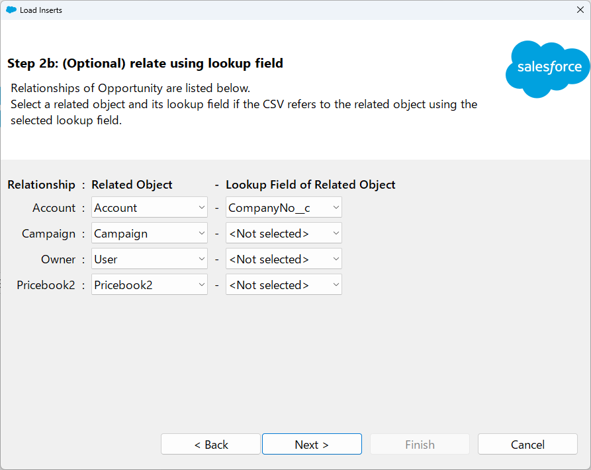Click the Back button
The image size is (591, 470).
tap(211, 444)
